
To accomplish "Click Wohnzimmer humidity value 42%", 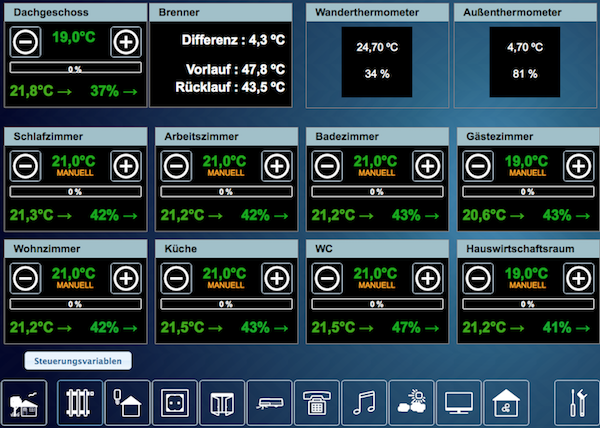I will (x=104, y=328).
